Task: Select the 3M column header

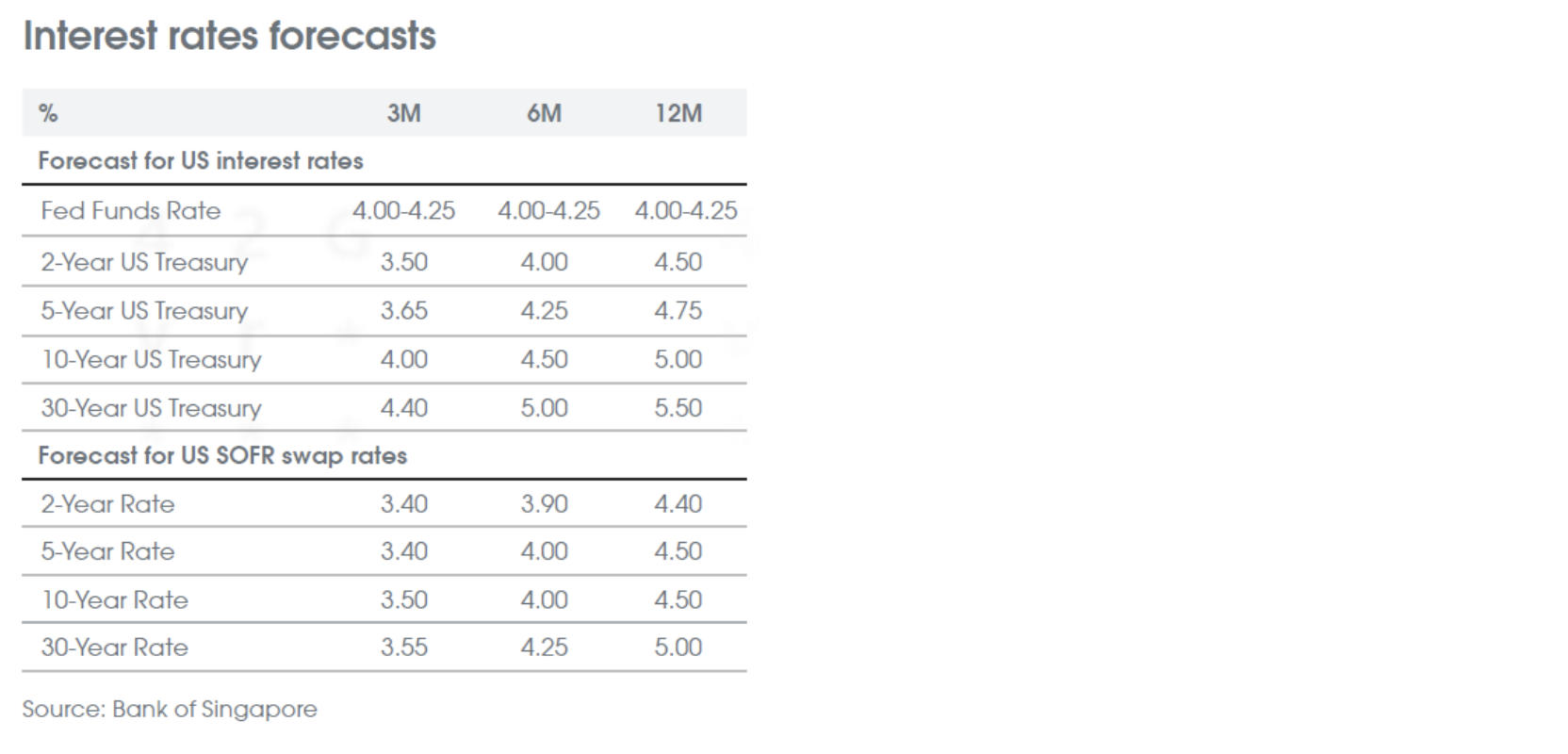Action: [404, 113]
